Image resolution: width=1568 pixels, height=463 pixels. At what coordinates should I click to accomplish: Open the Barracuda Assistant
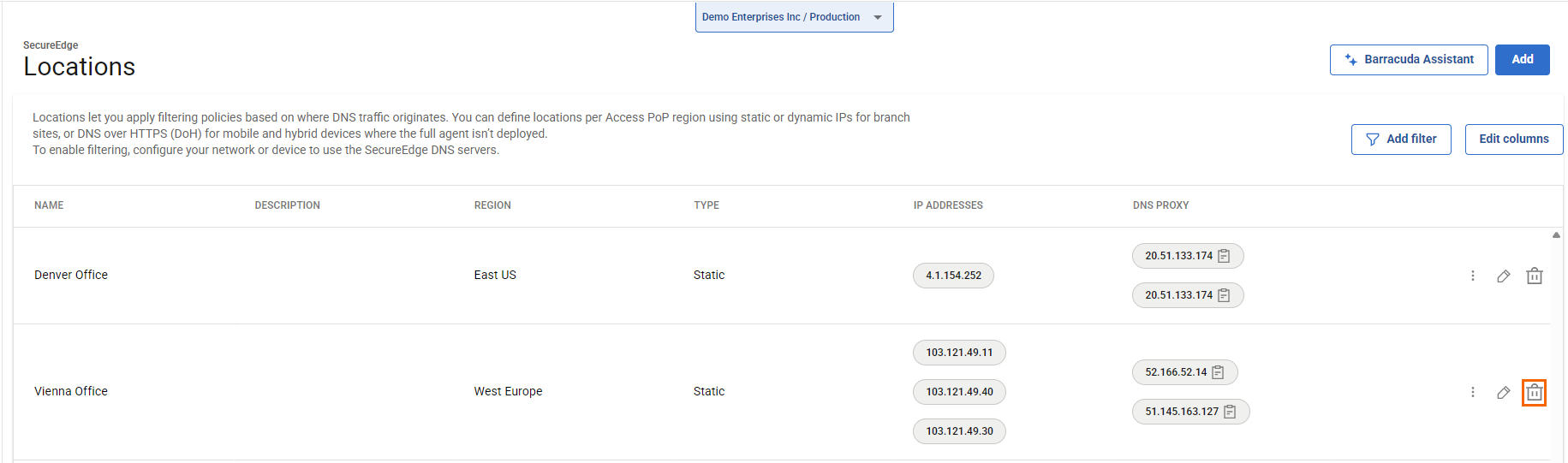[x=1408, y=60]
